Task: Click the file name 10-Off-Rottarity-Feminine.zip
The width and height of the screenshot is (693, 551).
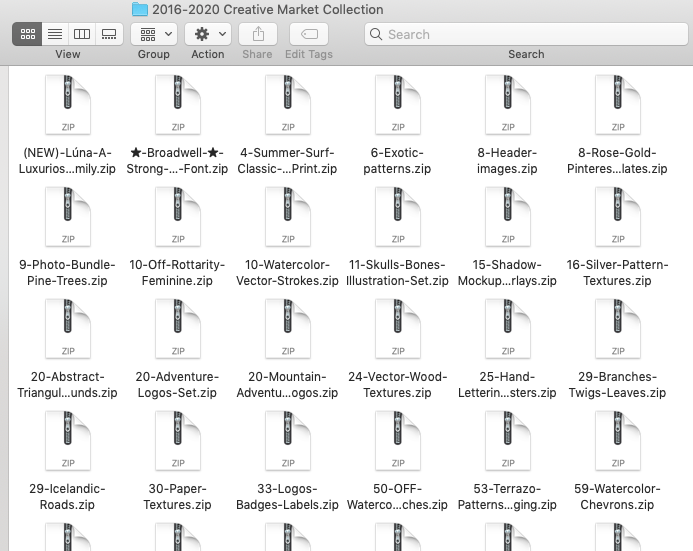Action: [x=177, y=273]
